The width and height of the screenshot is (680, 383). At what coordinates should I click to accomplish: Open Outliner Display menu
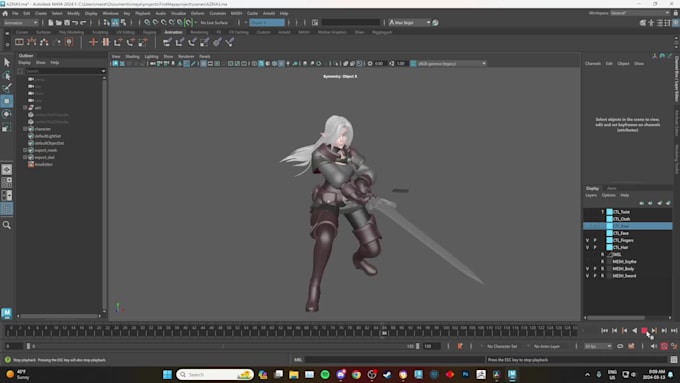(24, 62)
